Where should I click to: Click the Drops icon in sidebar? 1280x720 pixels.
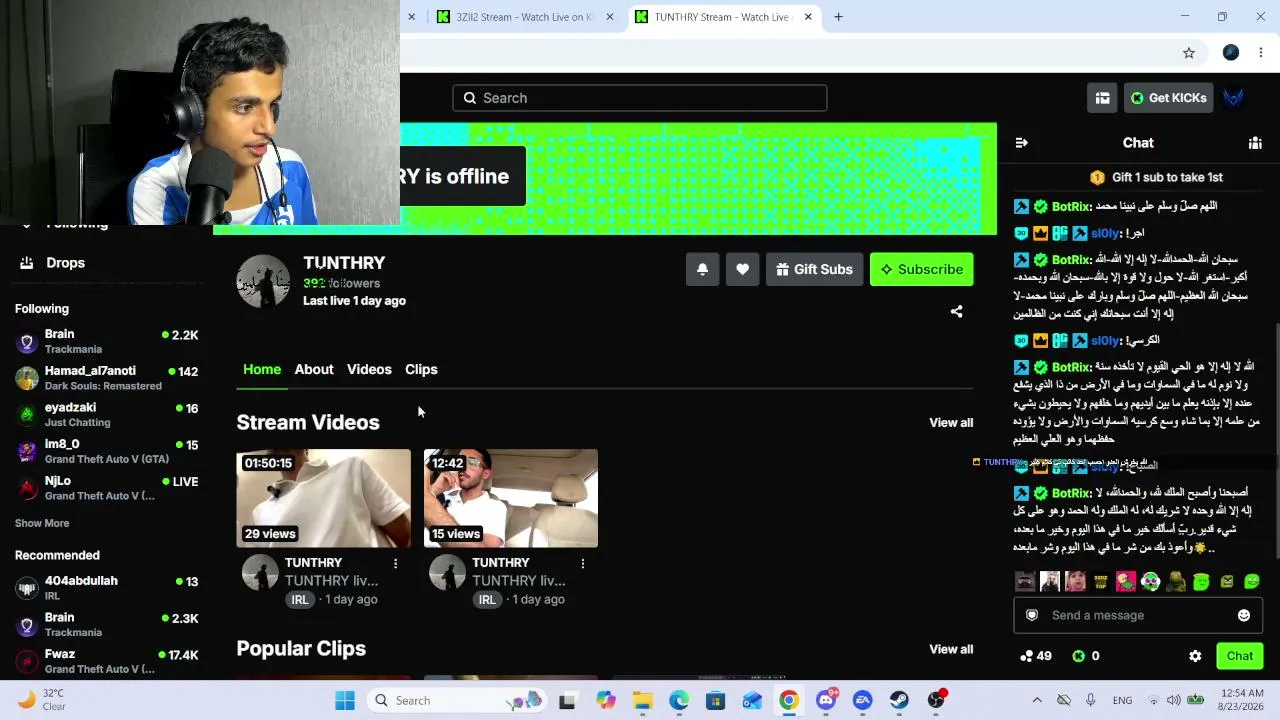26,263
